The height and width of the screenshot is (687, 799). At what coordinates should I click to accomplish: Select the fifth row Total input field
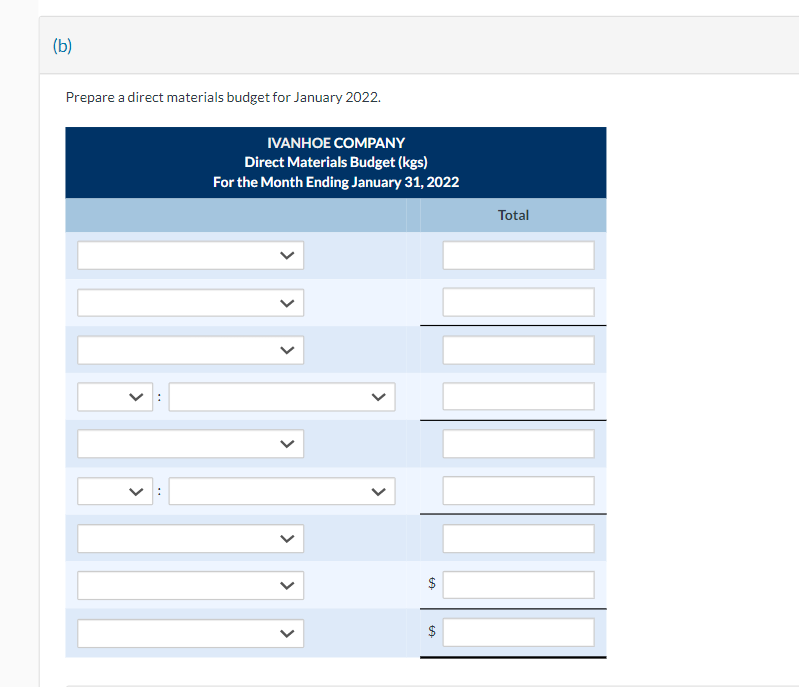518,444
